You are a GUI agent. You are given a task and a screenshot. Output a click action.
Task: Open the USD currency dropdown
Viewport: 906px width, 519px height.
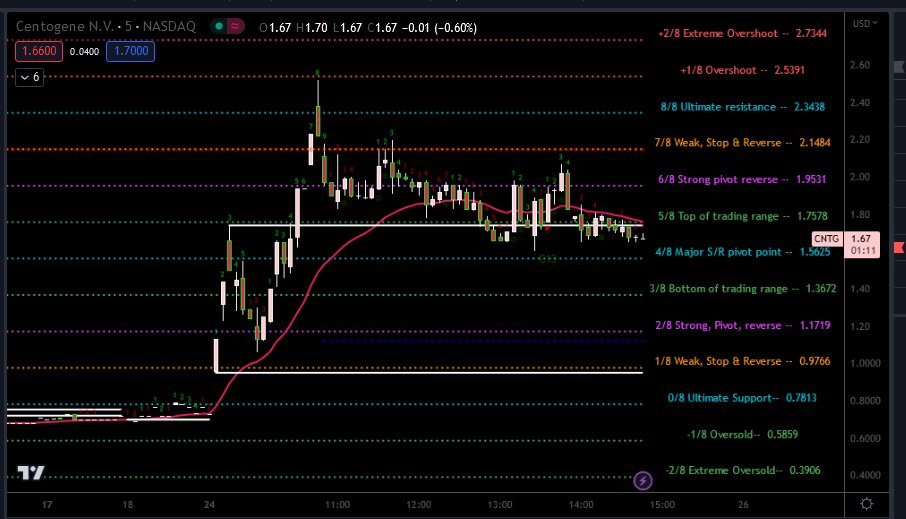click(865, 23)
